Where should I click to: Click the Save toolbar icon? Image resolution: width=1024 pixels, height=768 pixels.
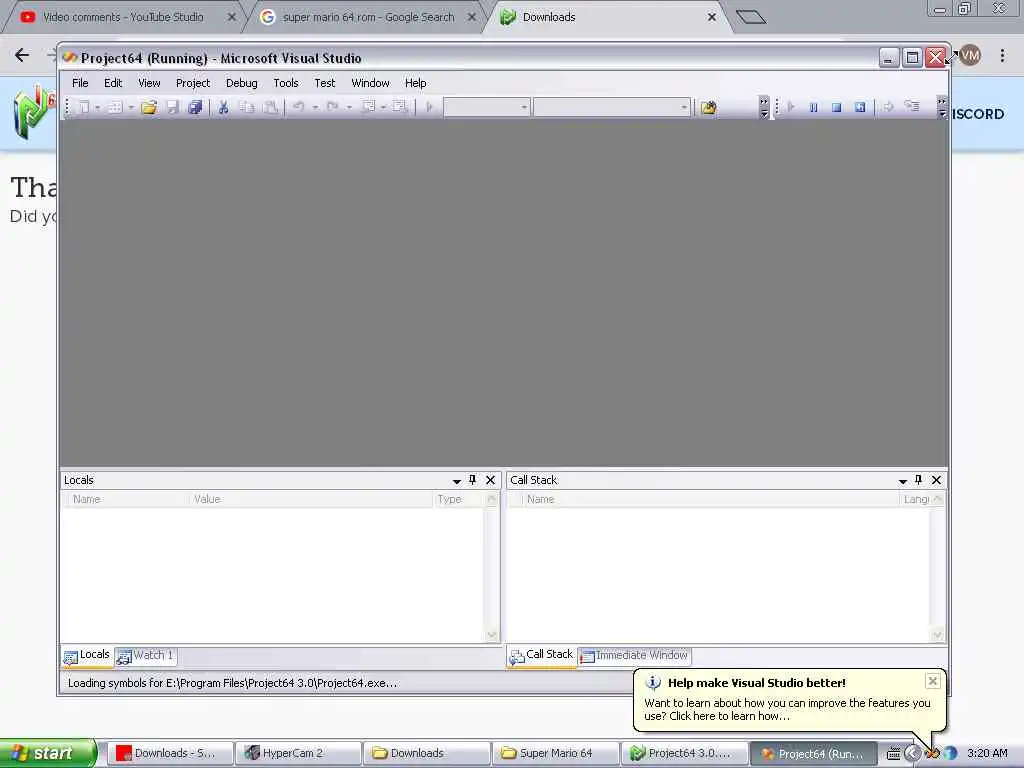[x=172, y=107]
